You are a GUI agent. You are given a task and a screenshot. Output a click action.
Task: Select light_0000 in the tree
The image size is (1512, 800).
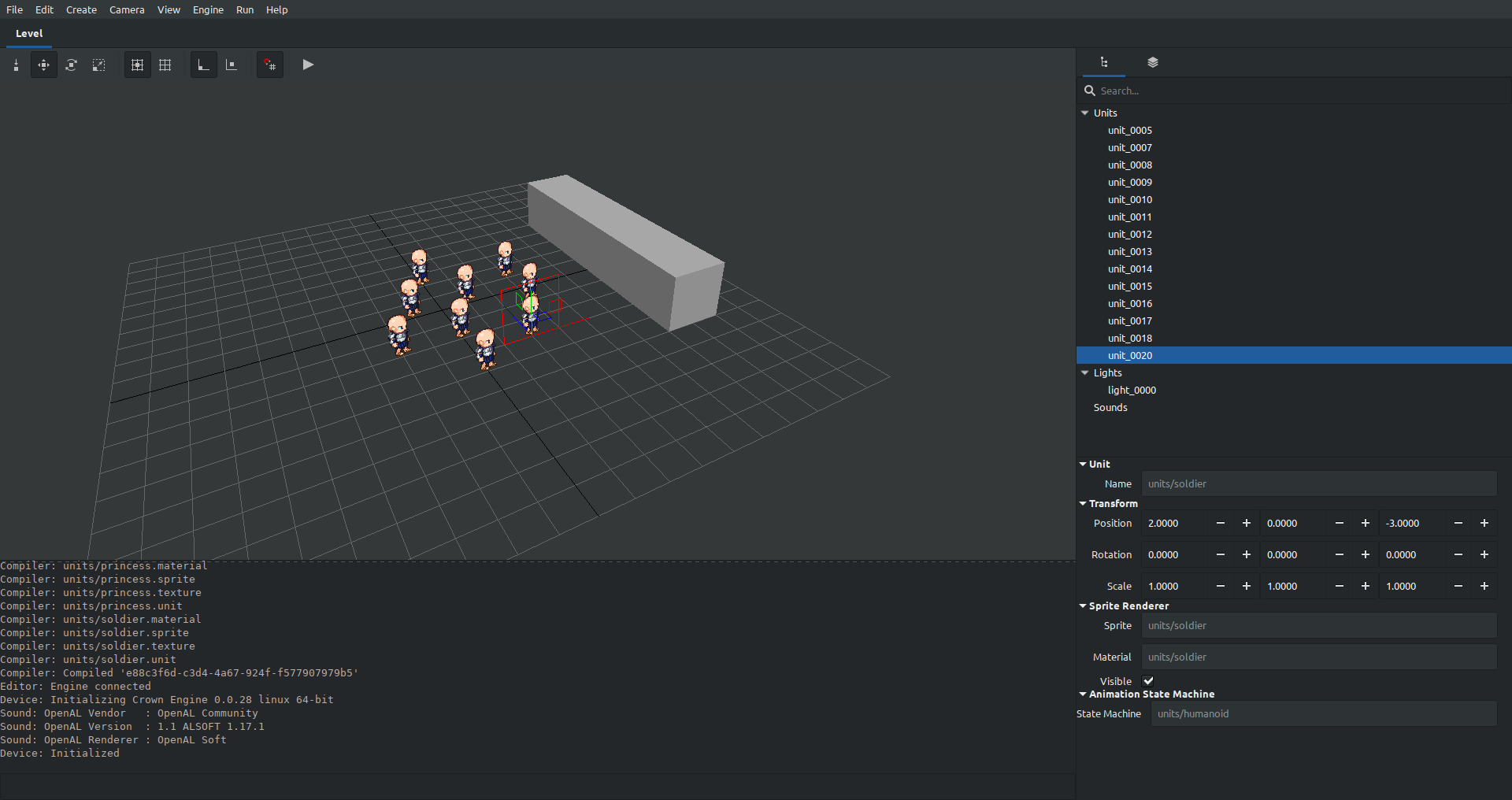pyautogui.click(x=1132, y=391)
